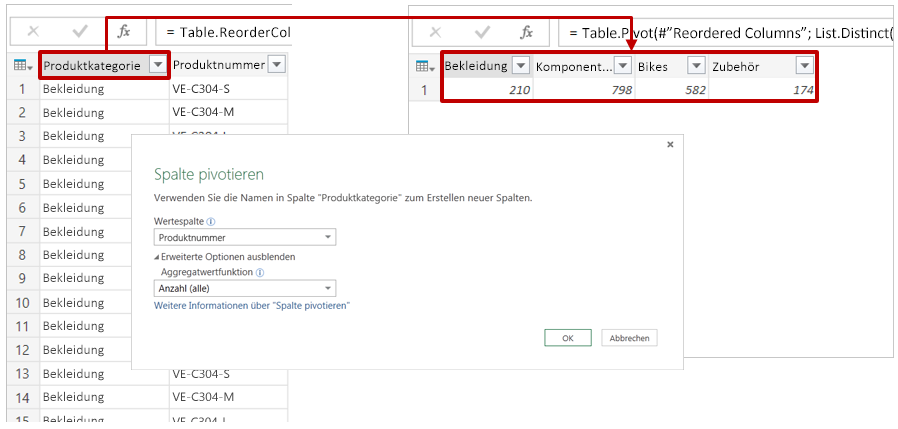Click VE-C304-M in row 2
The image size is (898, 429).
pos(229,112)
